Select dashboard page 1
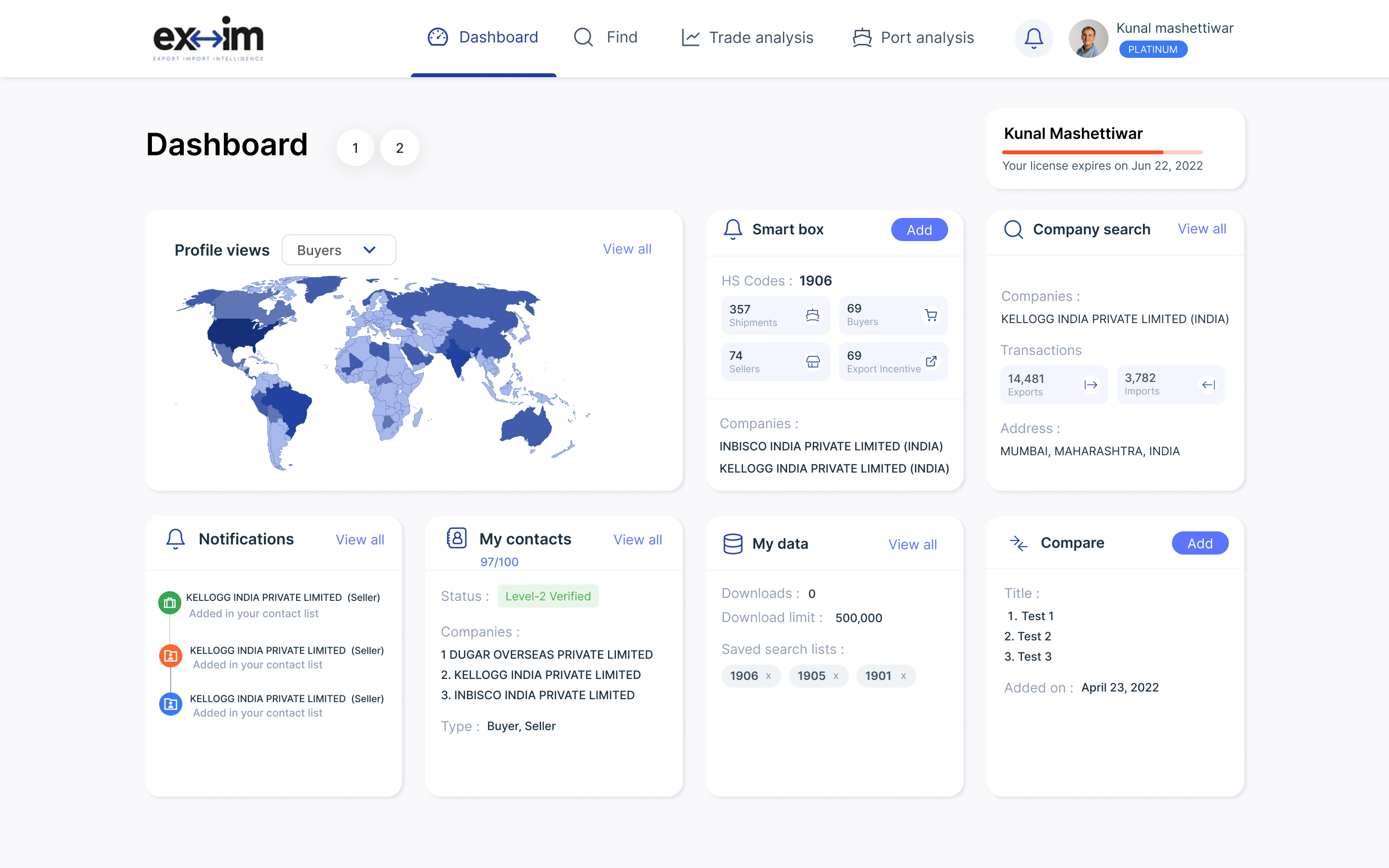Viewport: 1389px width, 868px height. [355, 148]
